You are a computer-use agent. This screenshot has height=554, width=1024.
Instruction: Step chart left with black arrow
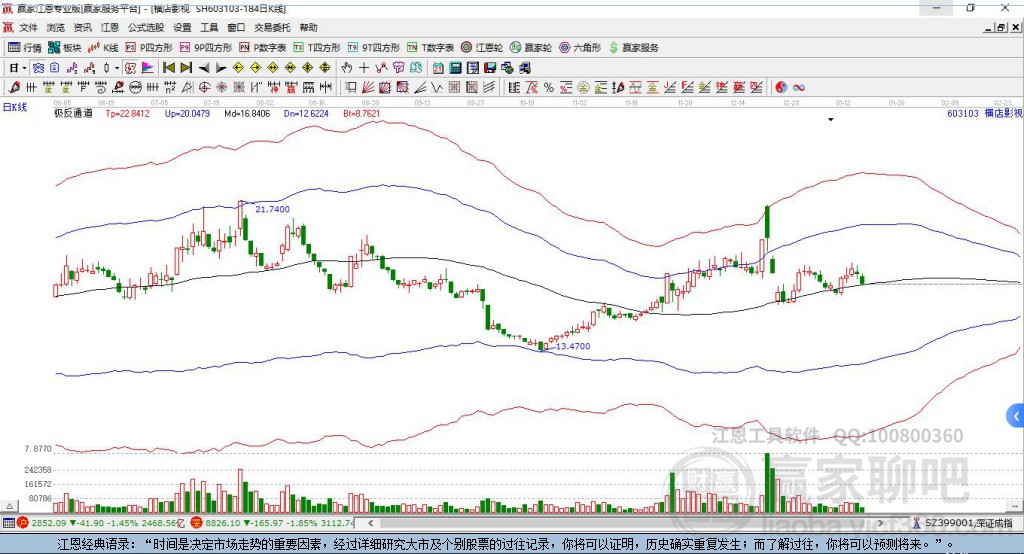coord(204,68)
